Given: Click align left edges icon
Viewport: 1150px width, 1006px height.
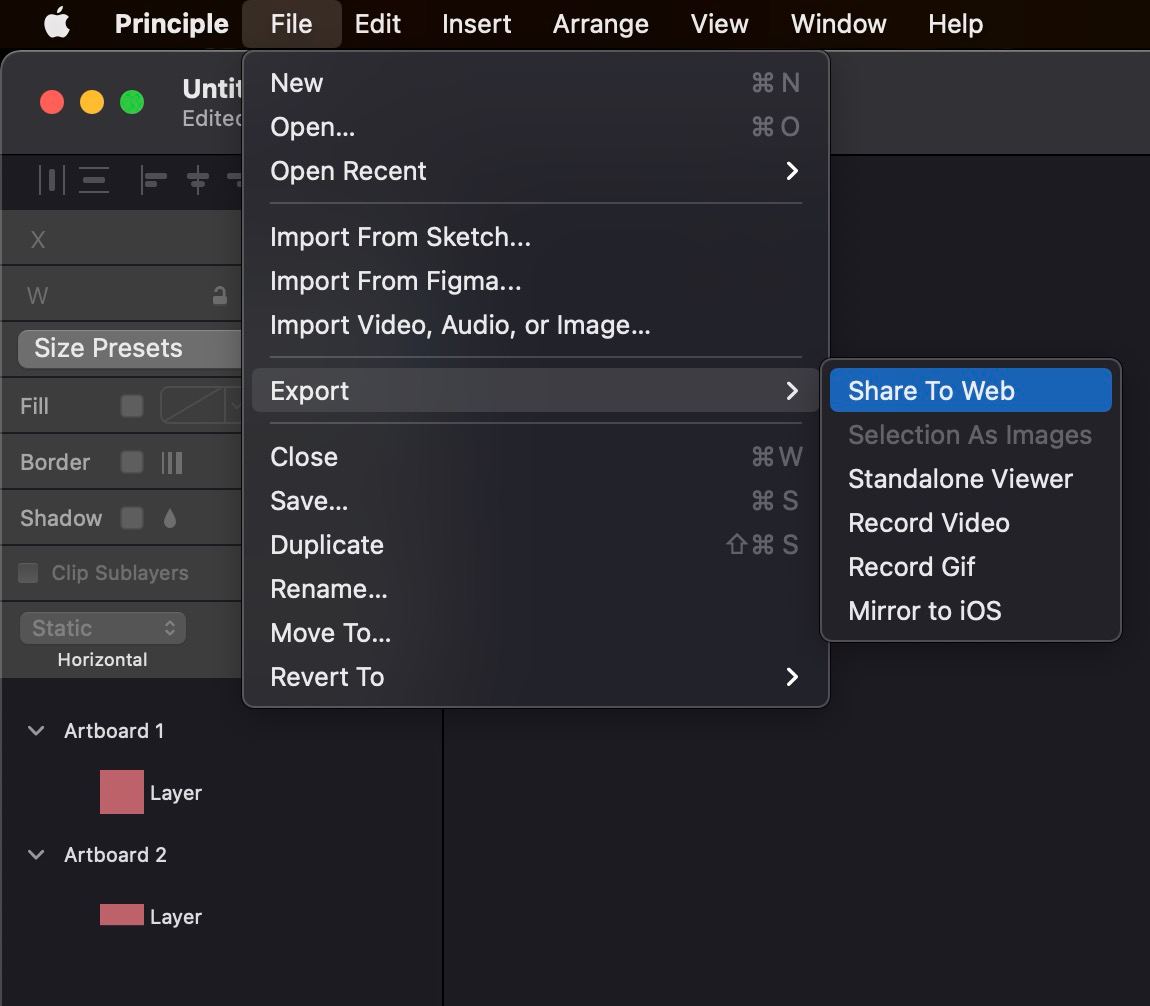Looking at the screenshot, I should [x=153, y=180].
